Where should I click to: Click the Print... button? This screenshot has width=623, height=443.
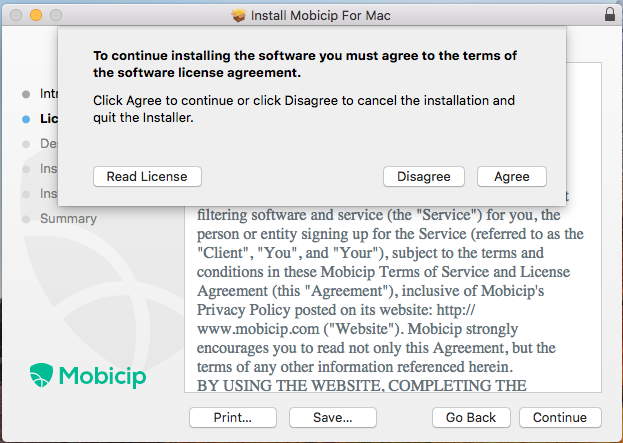click(233, 417)
